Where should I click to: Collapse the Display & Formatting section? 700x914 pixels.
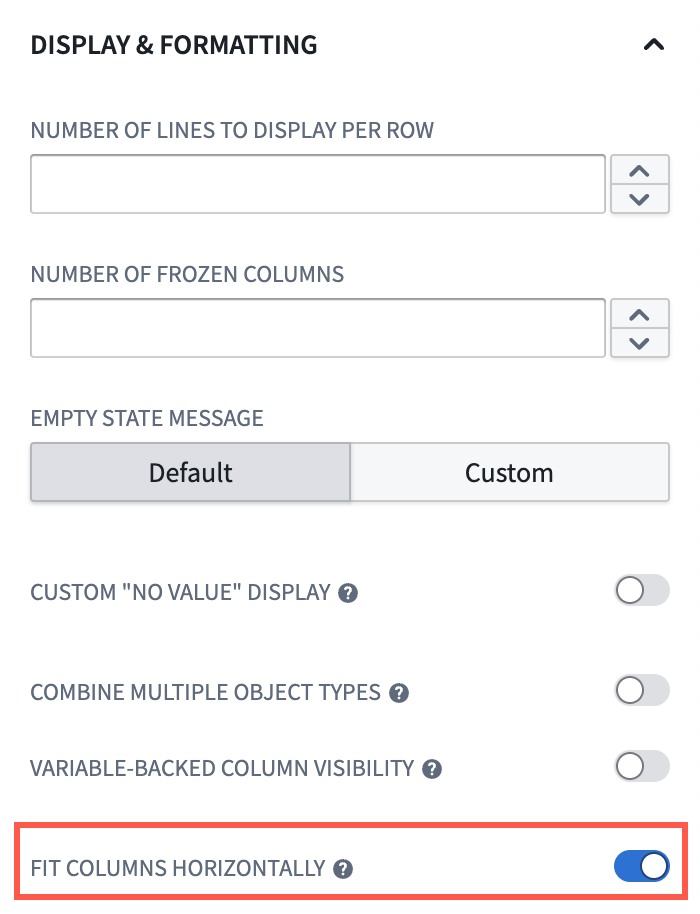(655, 44)
